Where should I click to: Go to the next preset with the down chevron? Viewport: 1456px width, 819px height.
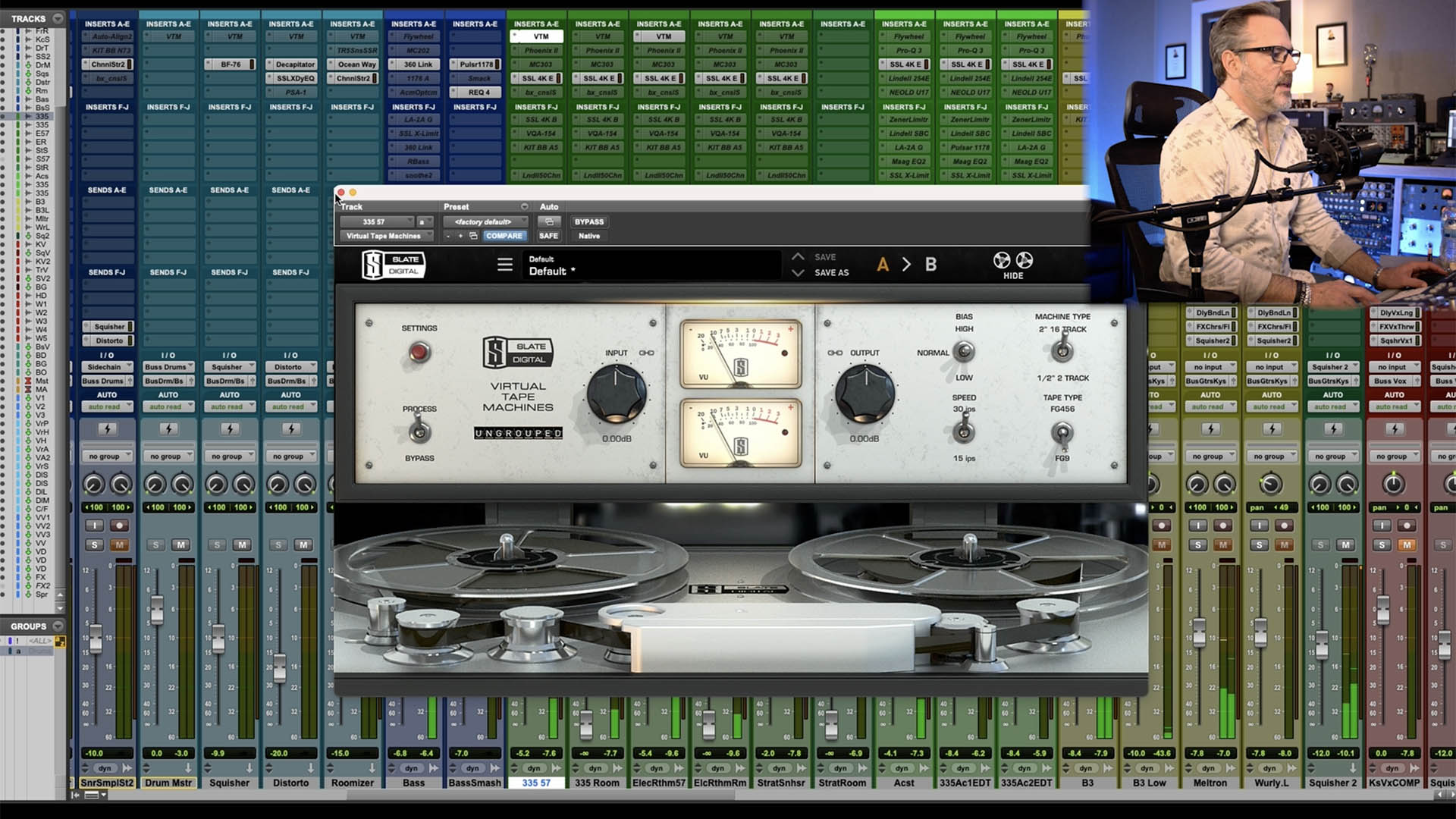pos(798,273)
